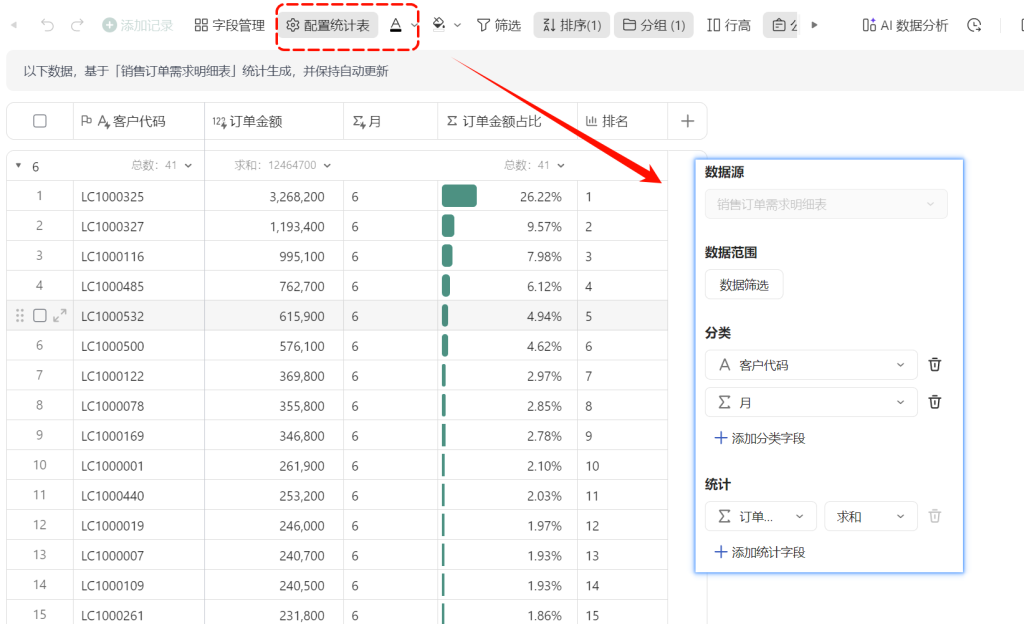Click the text color A icon
The height and width of the screenshot is (624, 1024).
396,25
